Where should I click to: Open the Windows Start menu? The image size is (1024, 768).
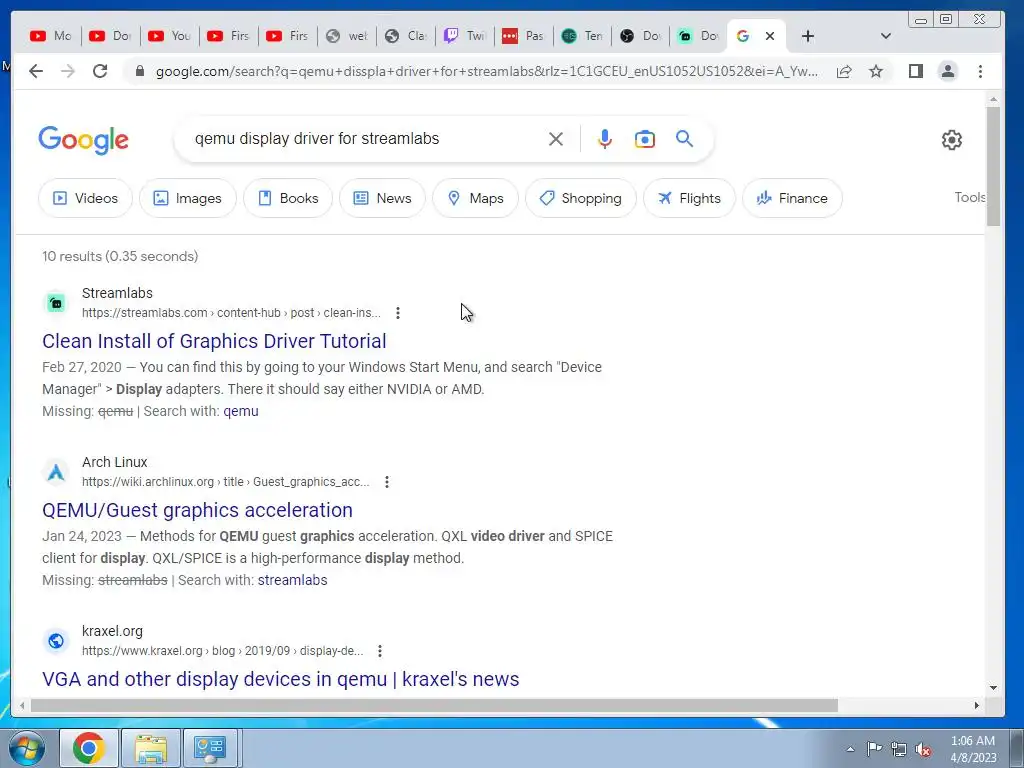[x=27, y=748]
